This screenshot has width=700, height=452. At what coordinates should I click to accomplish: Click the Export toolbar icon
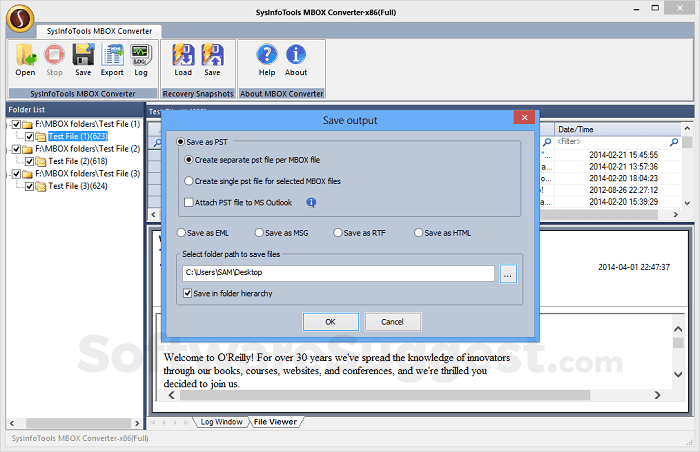click(x=112, y=55)
